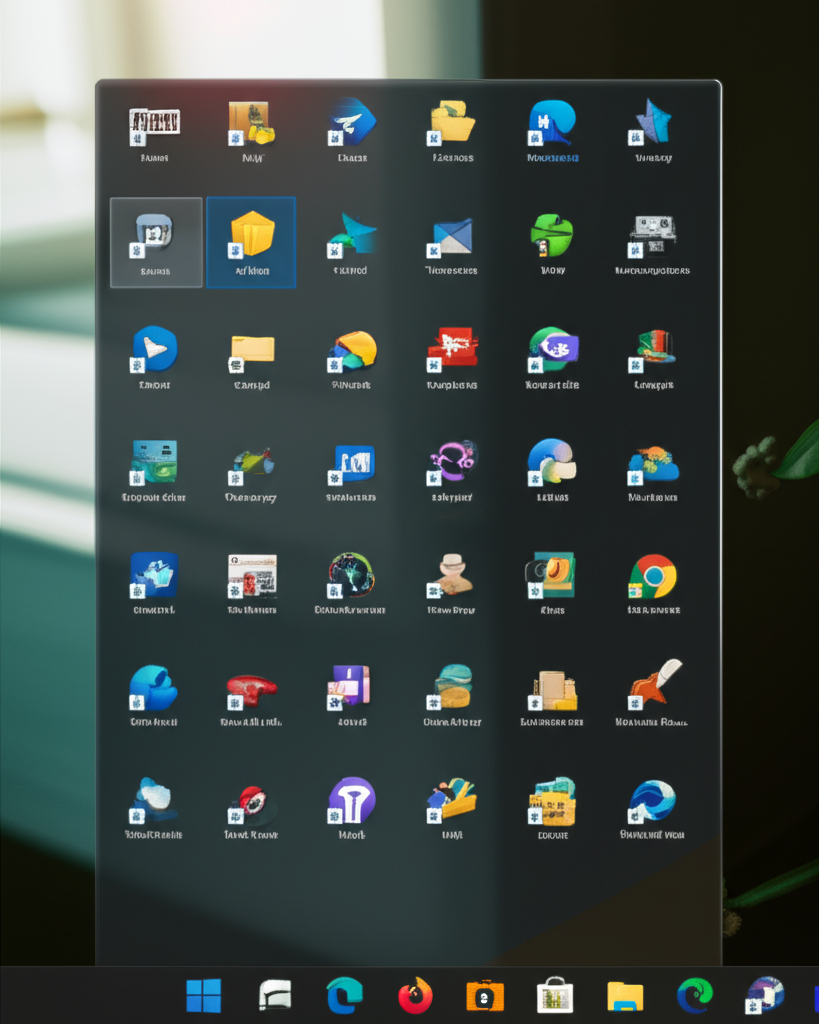Click the gray-highlighted icon tile
Viewport: 819px width, 1024px height.
coord(155,241)
